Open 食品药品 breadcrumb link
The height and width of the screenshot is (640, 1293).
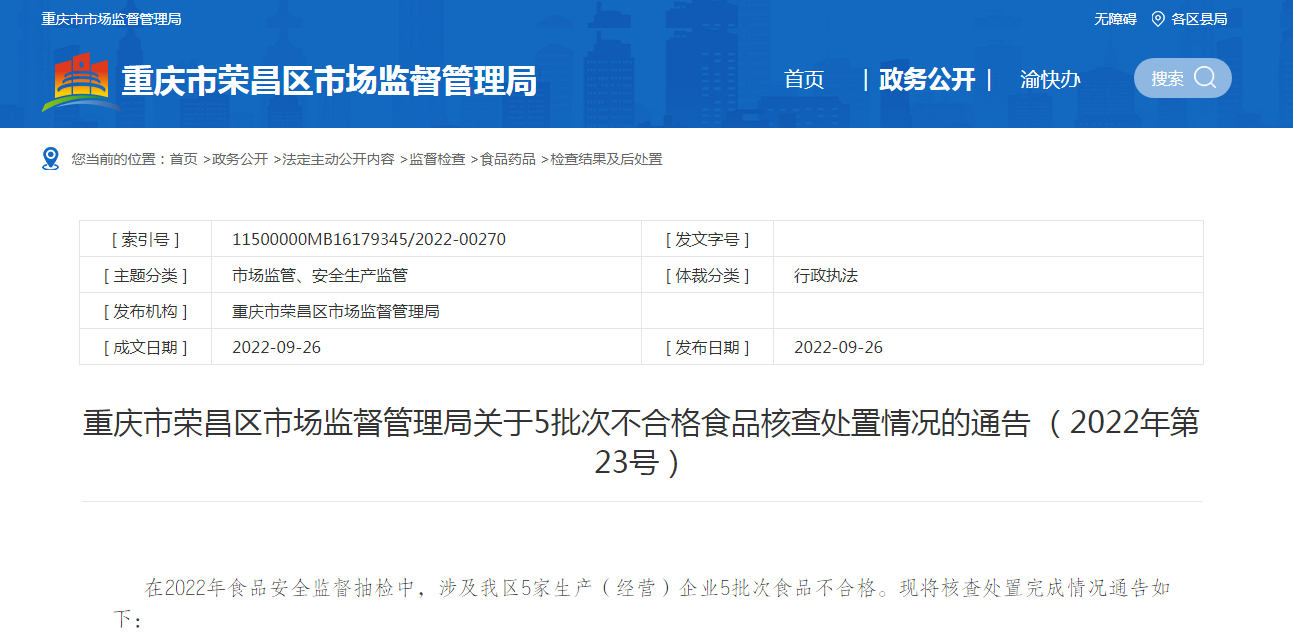coord(508,159)
